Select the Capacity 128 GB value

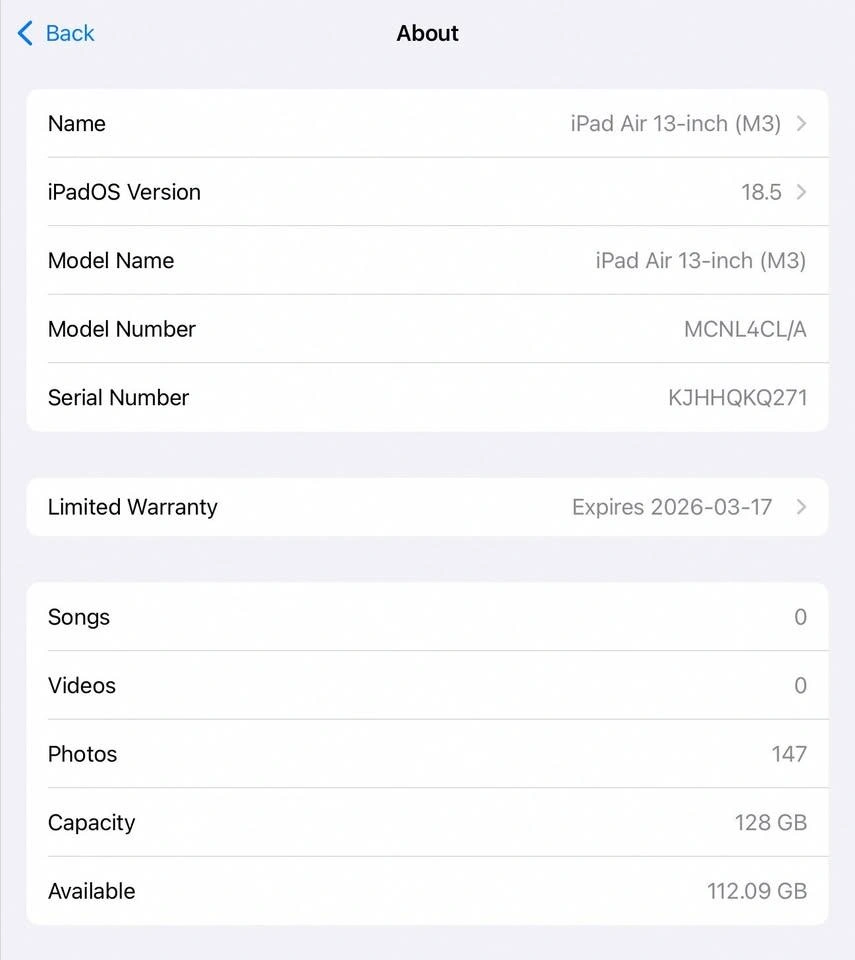pyautogui.click(x=770, y=823)
